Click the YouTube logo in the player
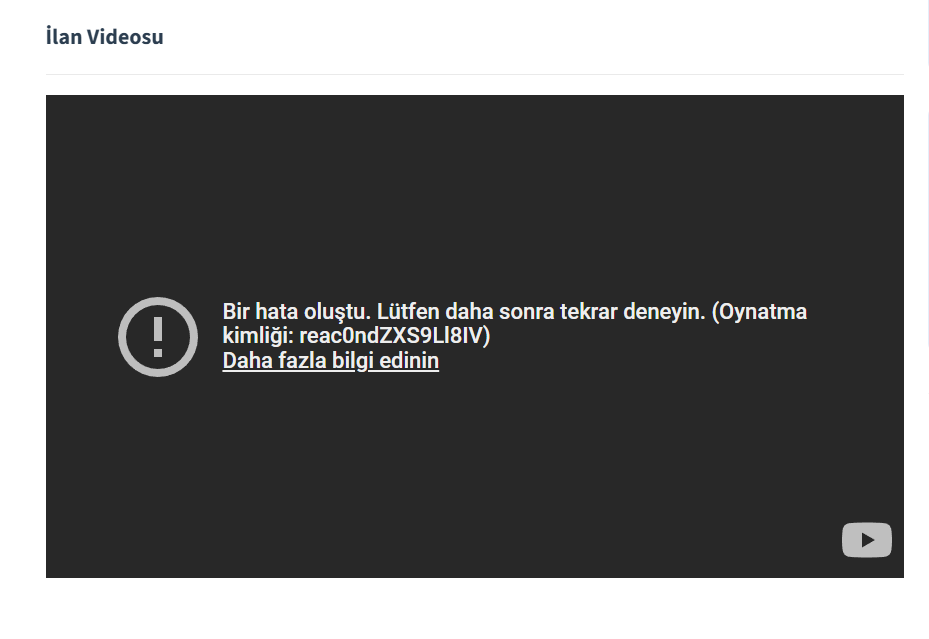The width and height of the screenshot is (929, 639). point(866,540)
